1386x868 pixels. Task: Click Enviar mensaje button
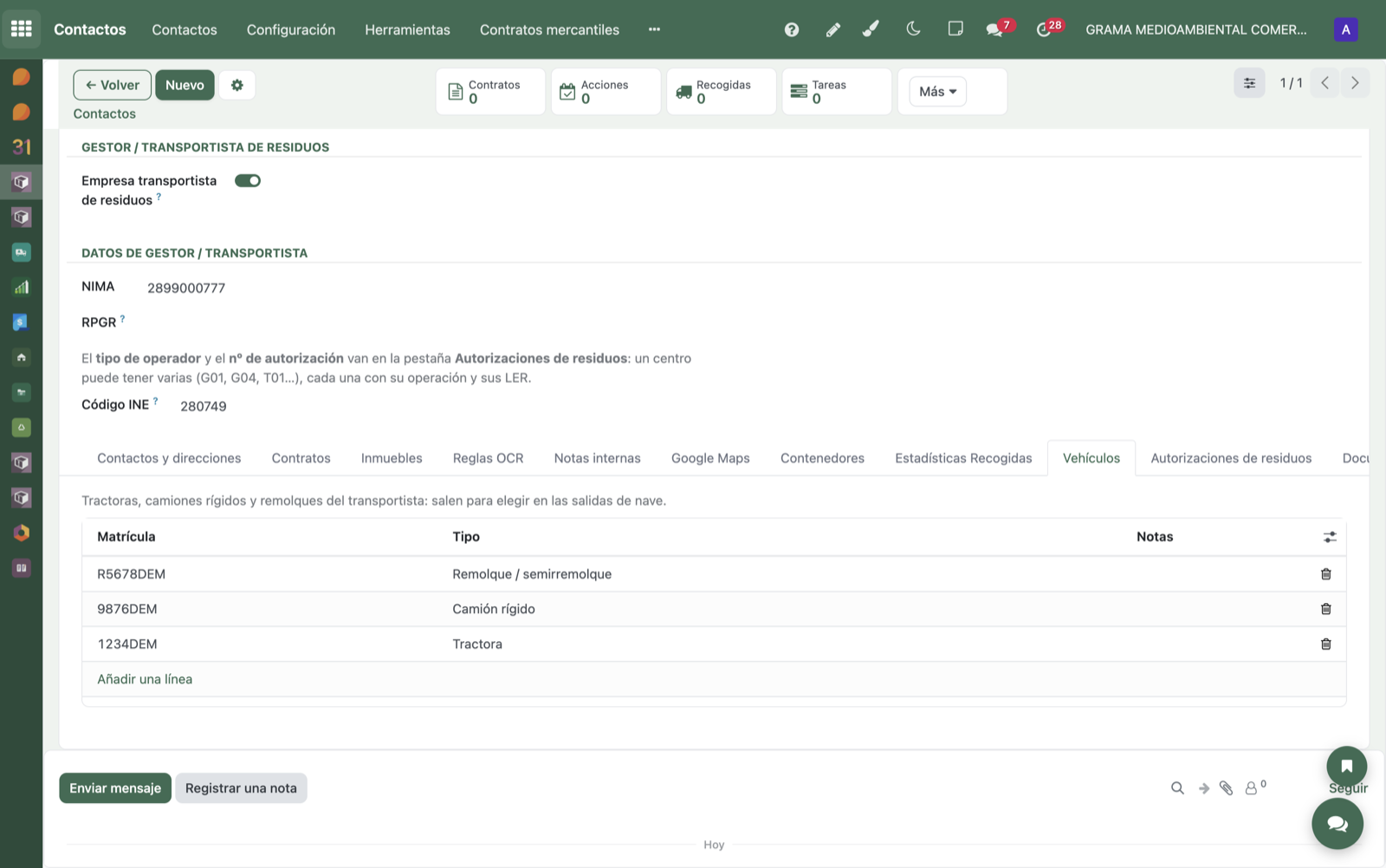point(115,788)
